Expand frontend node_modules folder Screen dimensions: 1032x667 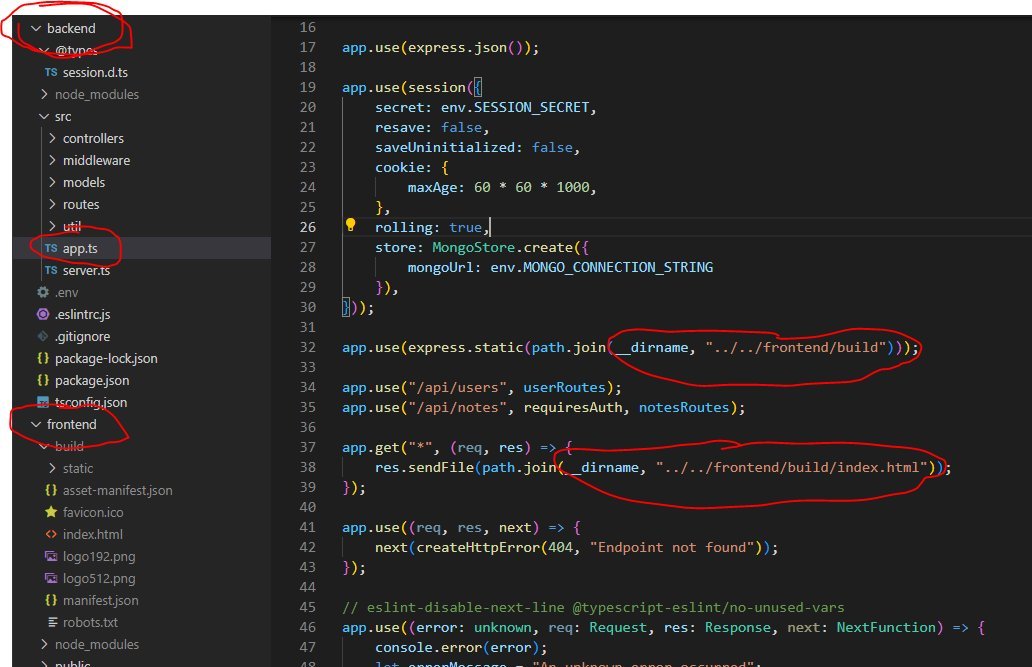97,645
